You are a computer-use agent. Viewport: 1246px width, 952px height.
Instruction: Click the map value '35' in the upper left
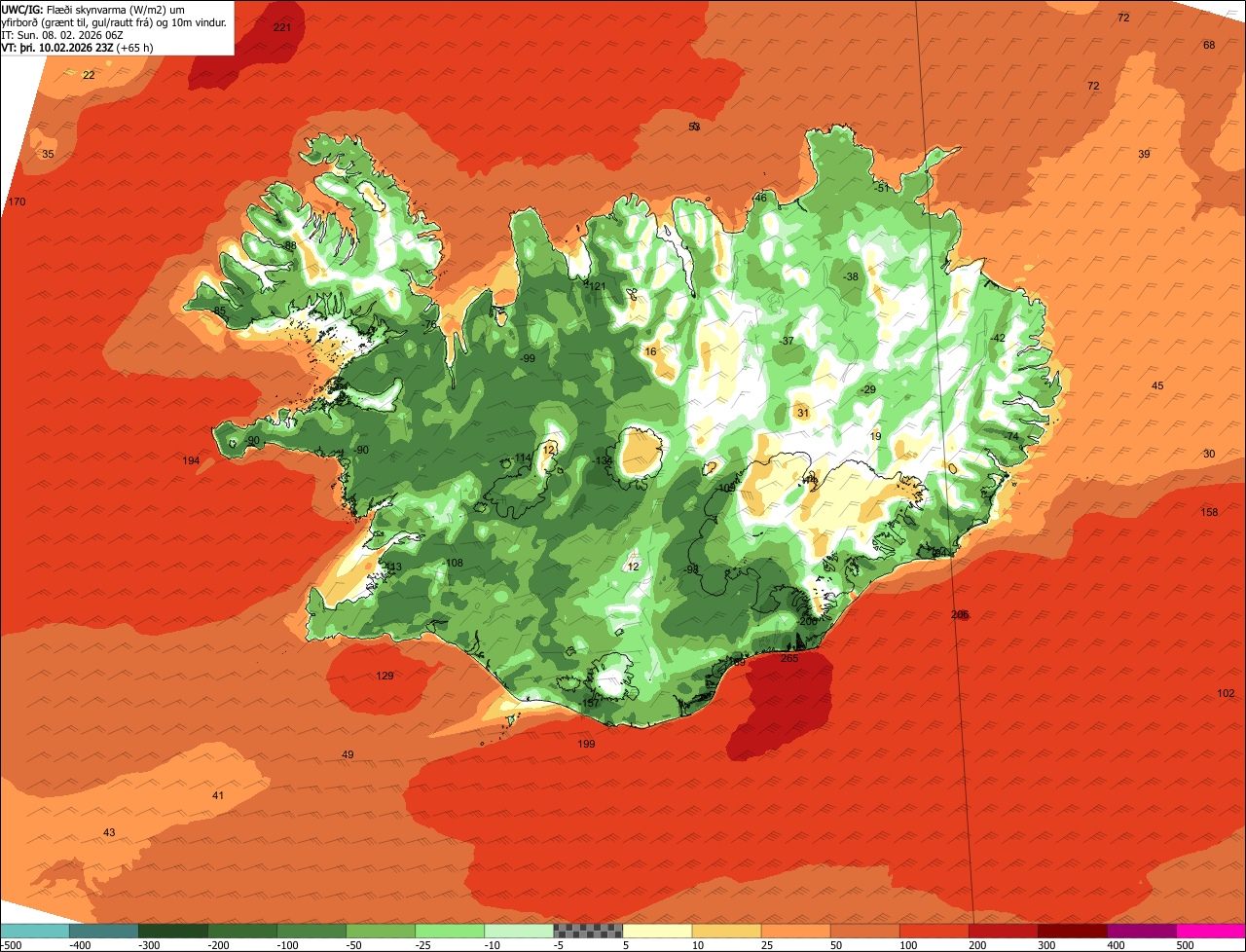point(49,155)
